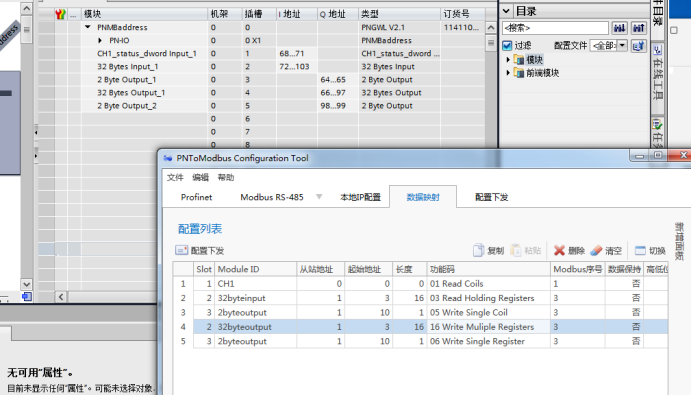Screen dimensions: 692x395
Task: Click the Modbus序号 column header
Action: tap(577, 269)
